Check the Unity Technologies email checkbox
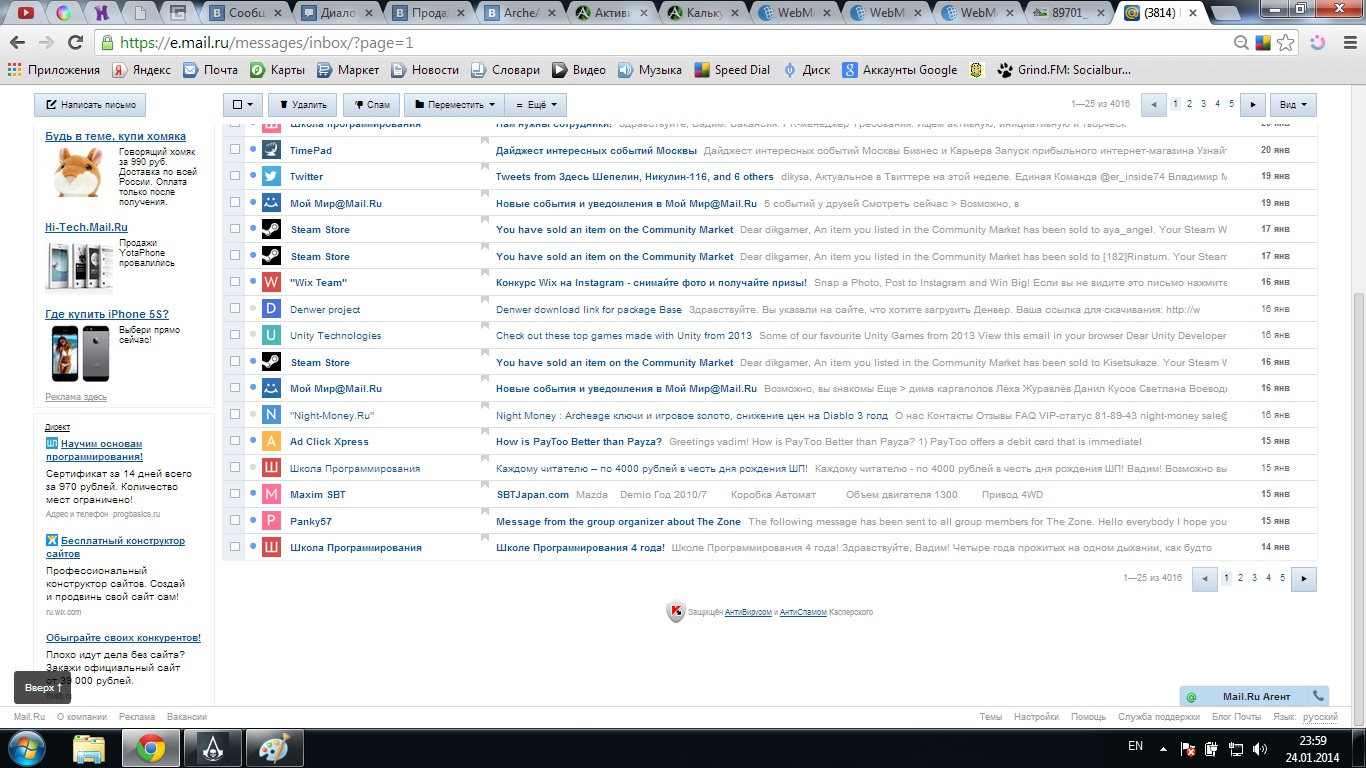The image size is (1366, 768). coord(235,335)
